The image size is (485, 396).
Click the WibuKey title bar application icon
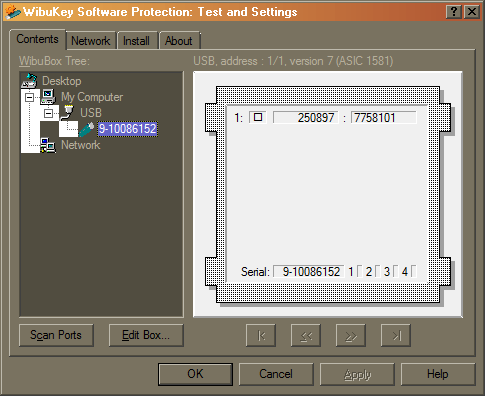[13, 12]
